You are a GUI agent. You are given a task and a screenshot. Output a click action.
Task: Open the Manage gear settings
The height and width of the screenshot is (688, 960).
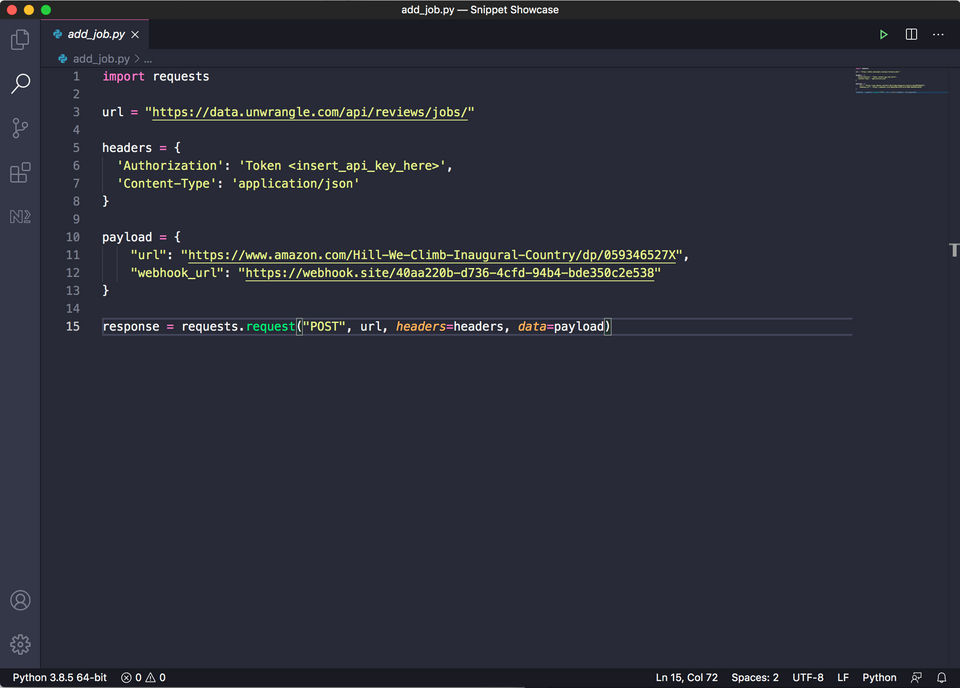pos(20,644)
